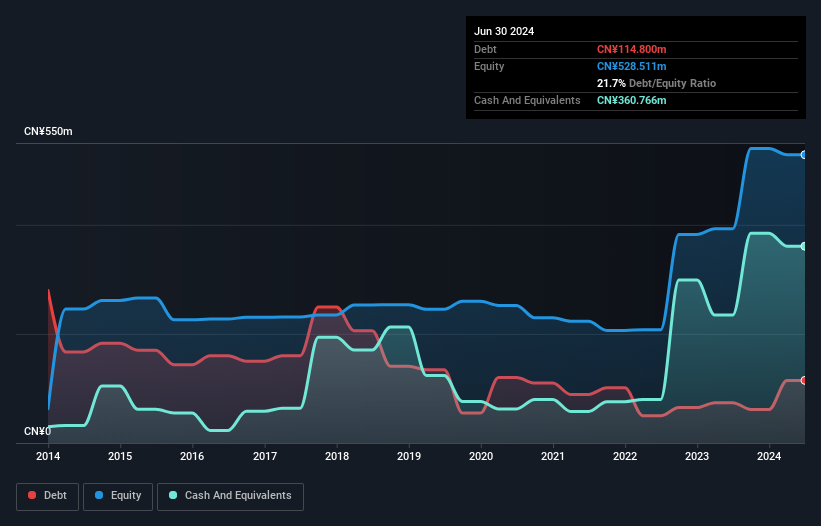Click the 2023 x-axis label
821x526 pixels.
(x=697, y=456)
